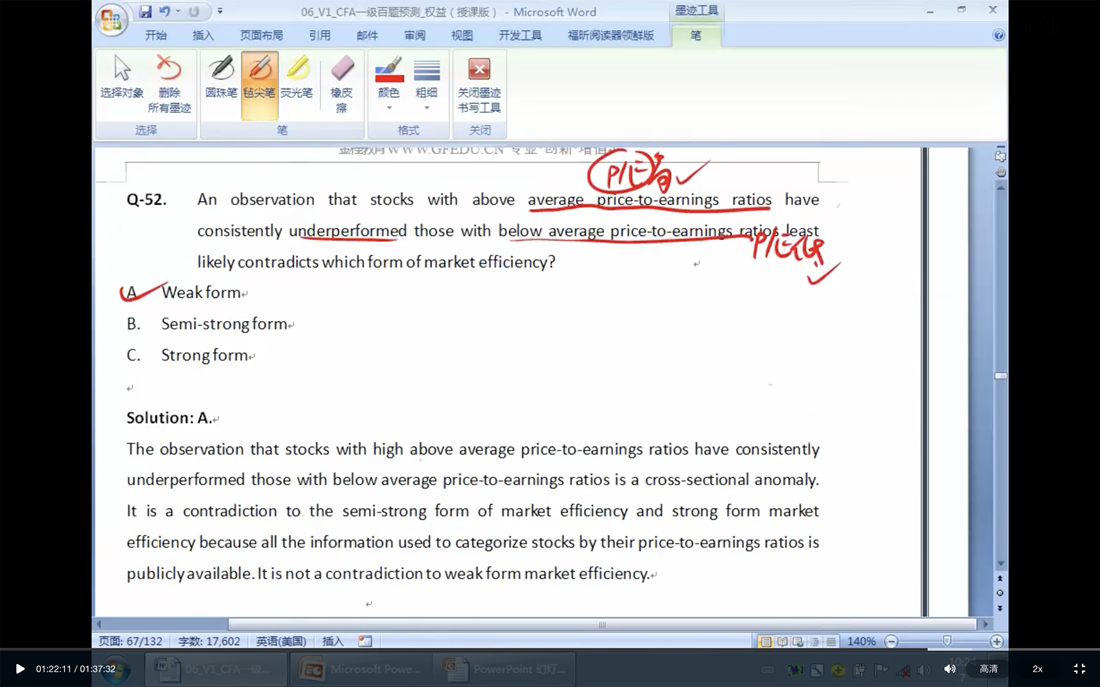Screen dimensions: 1100x687
Task: Open the Office Button menu
Action: (112, 19)
